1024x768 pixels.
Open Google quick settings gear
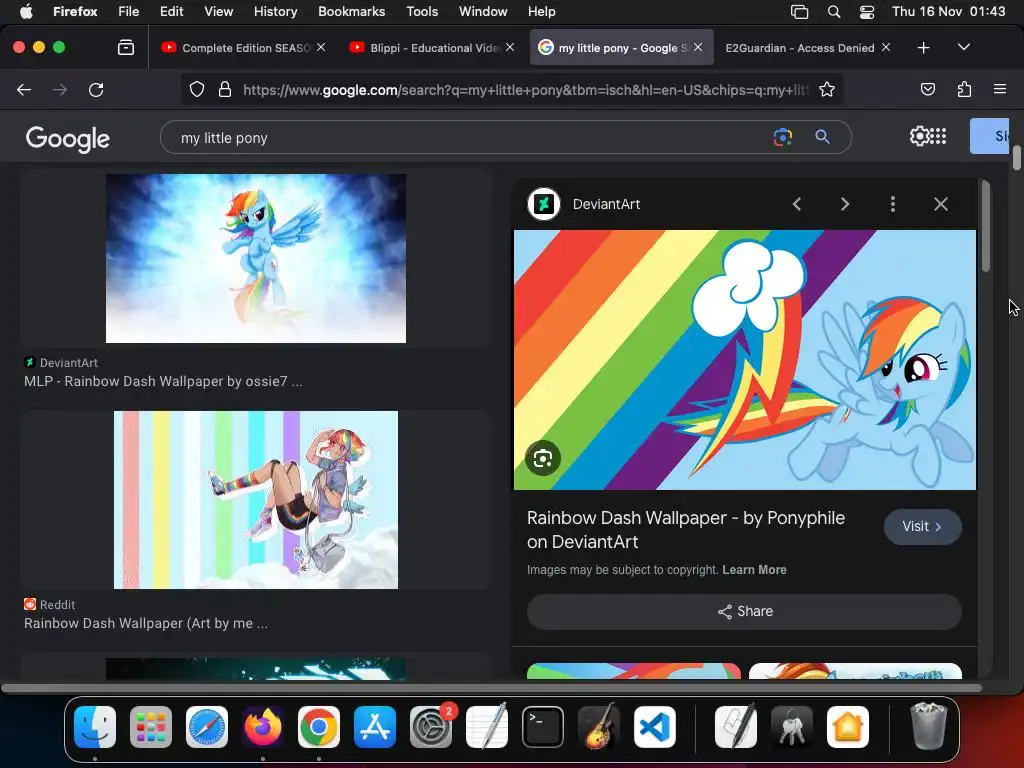[x=919, y=136]
